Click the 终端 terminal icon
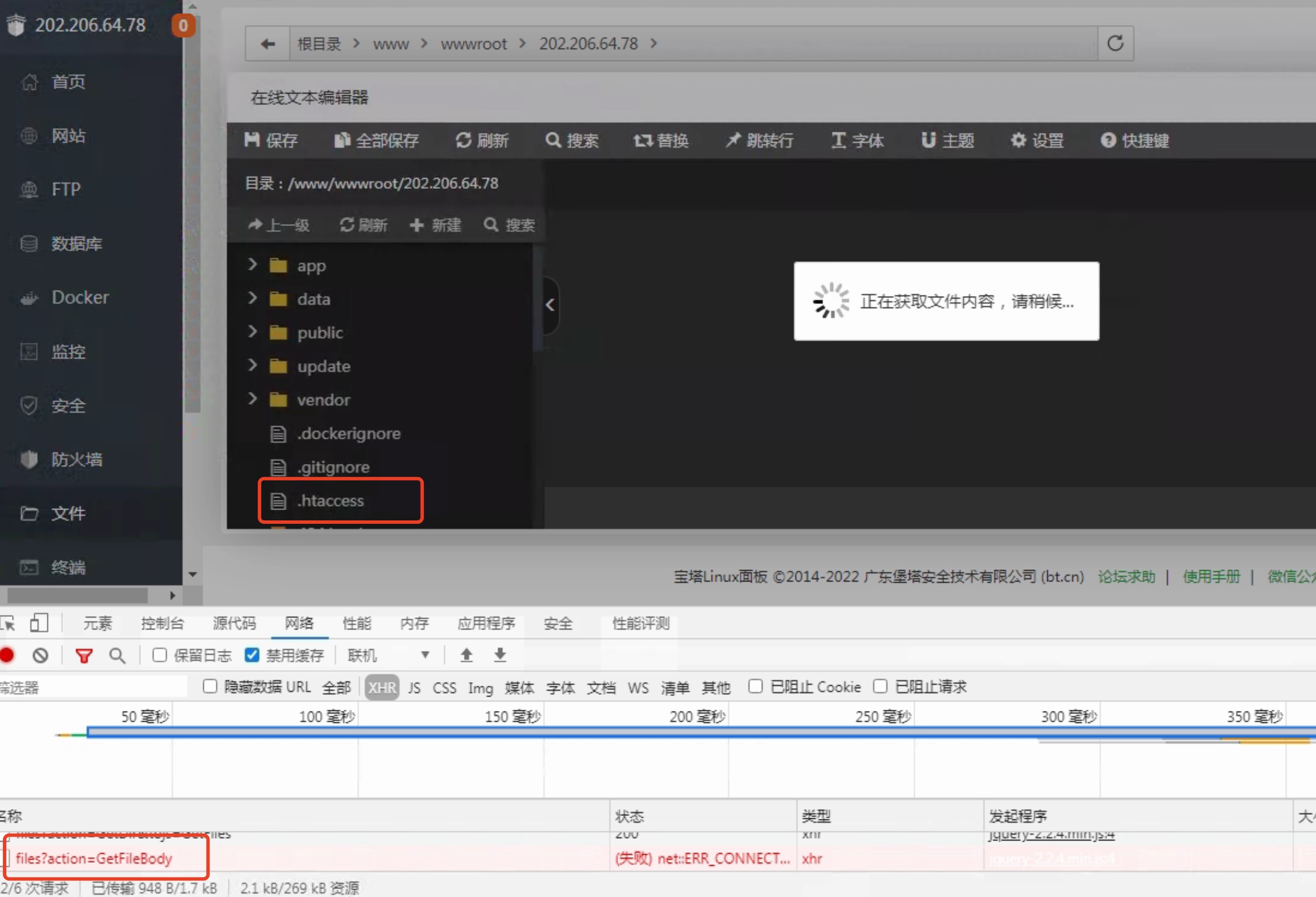 tap(29, 567)
